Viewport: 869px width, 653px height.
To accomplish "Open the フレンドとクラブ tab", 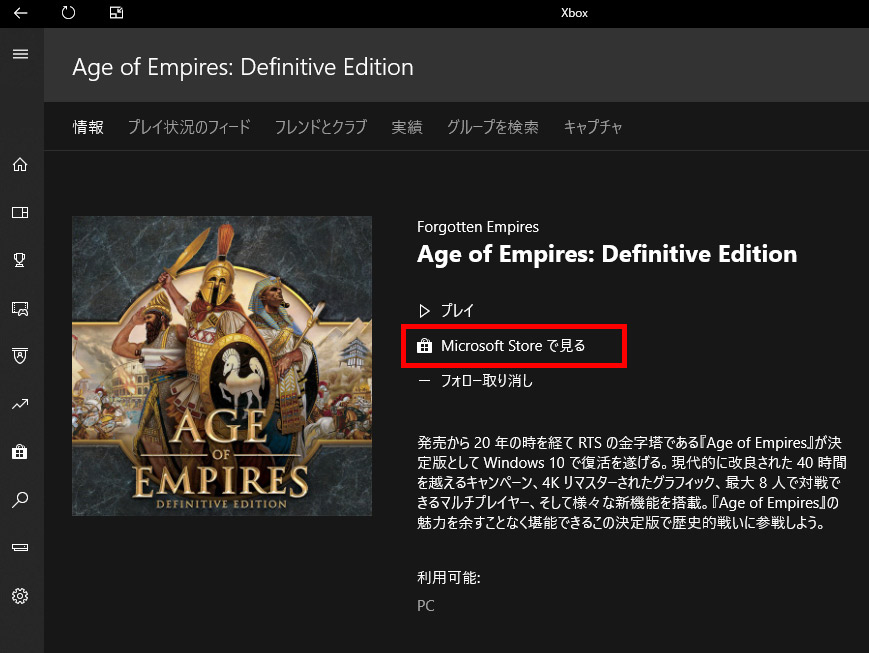I will pos(320,127).
